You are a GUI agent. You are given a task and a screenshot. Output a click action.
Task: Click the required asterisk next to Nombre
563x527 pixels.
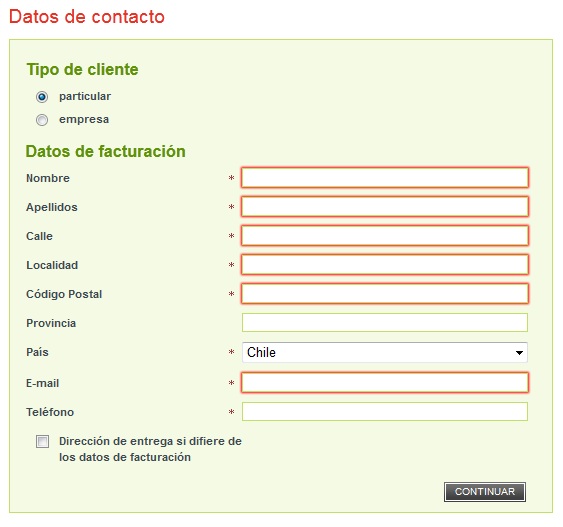(x=232, y=178)
